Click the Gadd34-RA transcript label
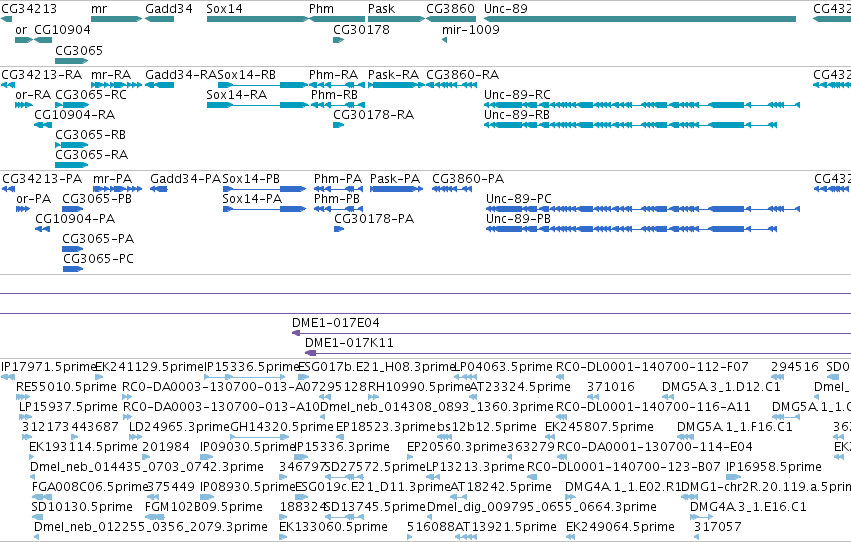 [181, 74]
